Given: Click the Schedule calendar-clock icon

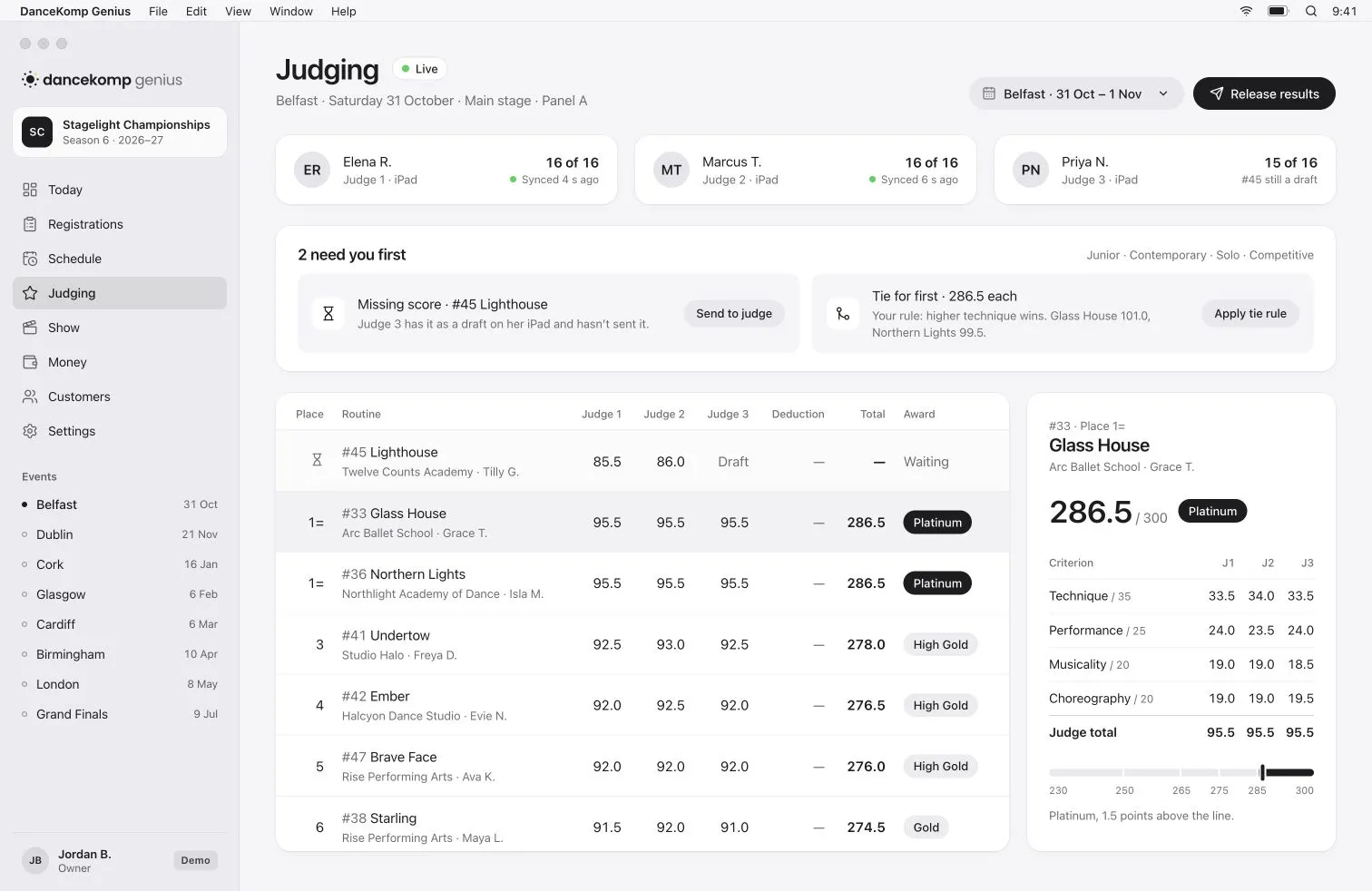Looking at the screenshot, I should (x=30, y=259).
